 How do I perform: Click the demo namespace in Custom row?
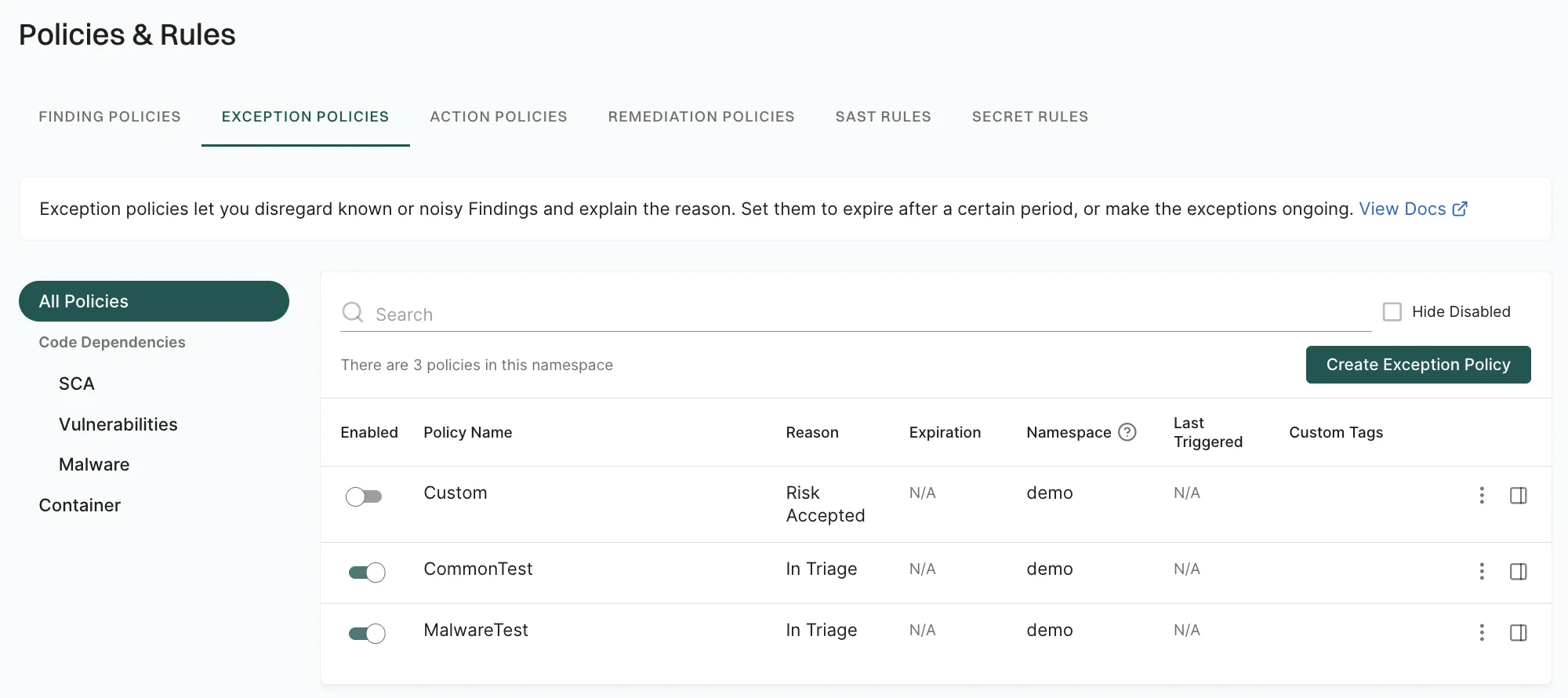point(1050,493)
